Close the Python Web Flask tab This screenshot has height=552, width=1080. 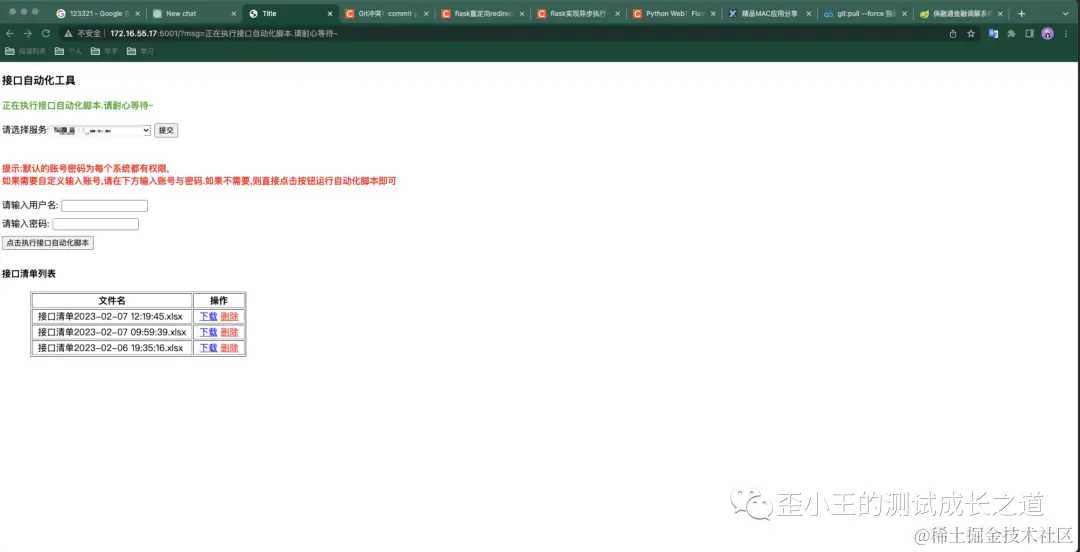coord(713,14)
